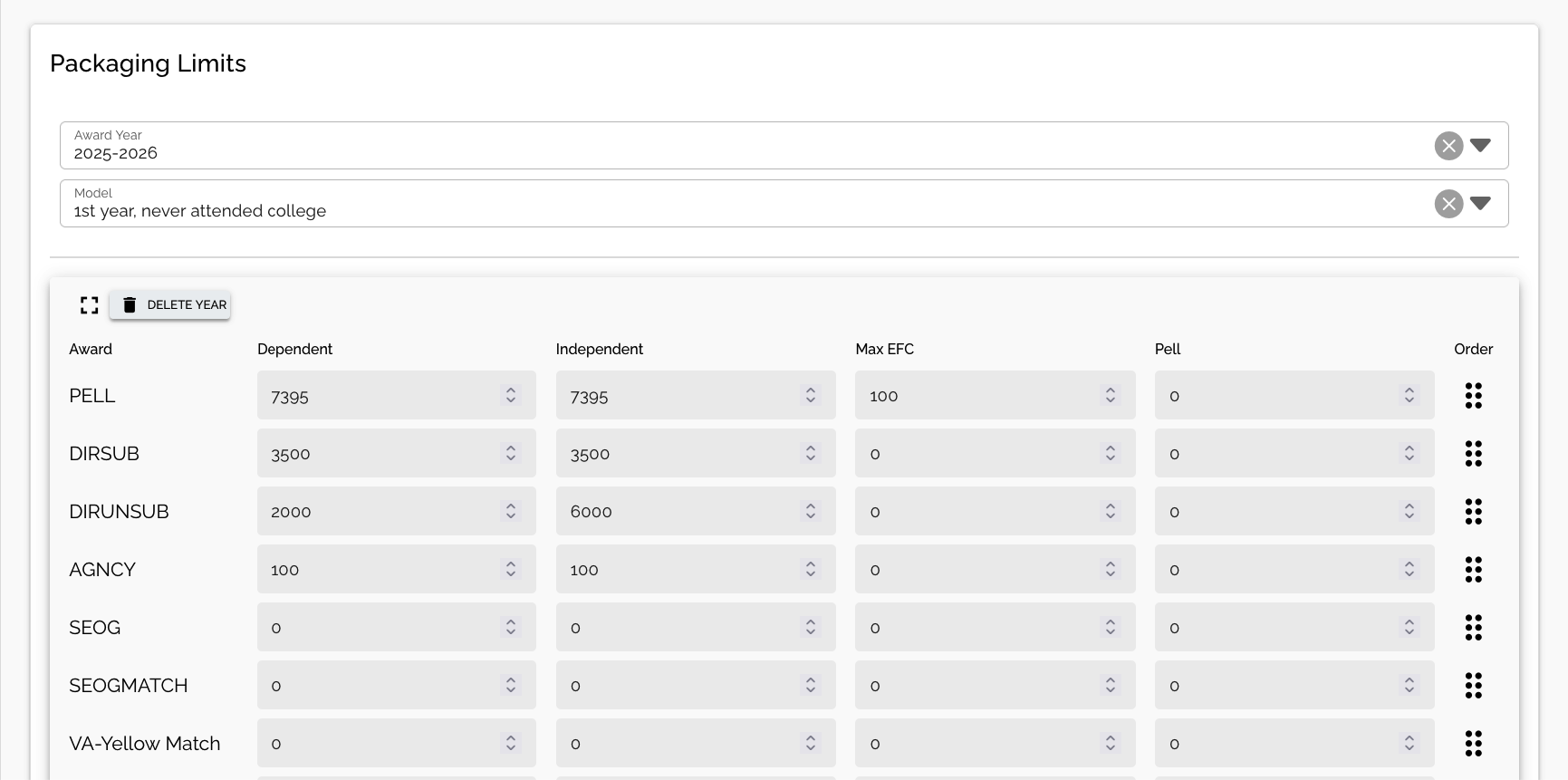The height and width of the screenshot is (780, 1568).
Task: Adjust DIRUNSUB Independent value with stepper
Action: pos(811,512)
